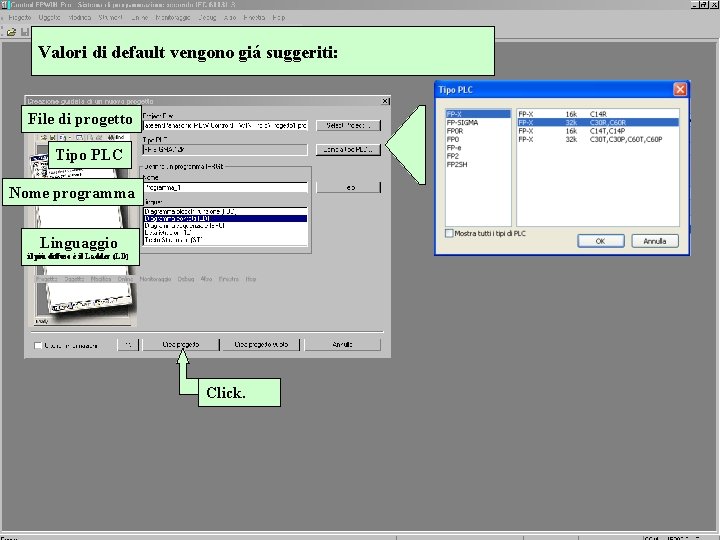
Task: Select FP2 in the PLC family list
Action: pyautogui.click(x=478, y=156)
